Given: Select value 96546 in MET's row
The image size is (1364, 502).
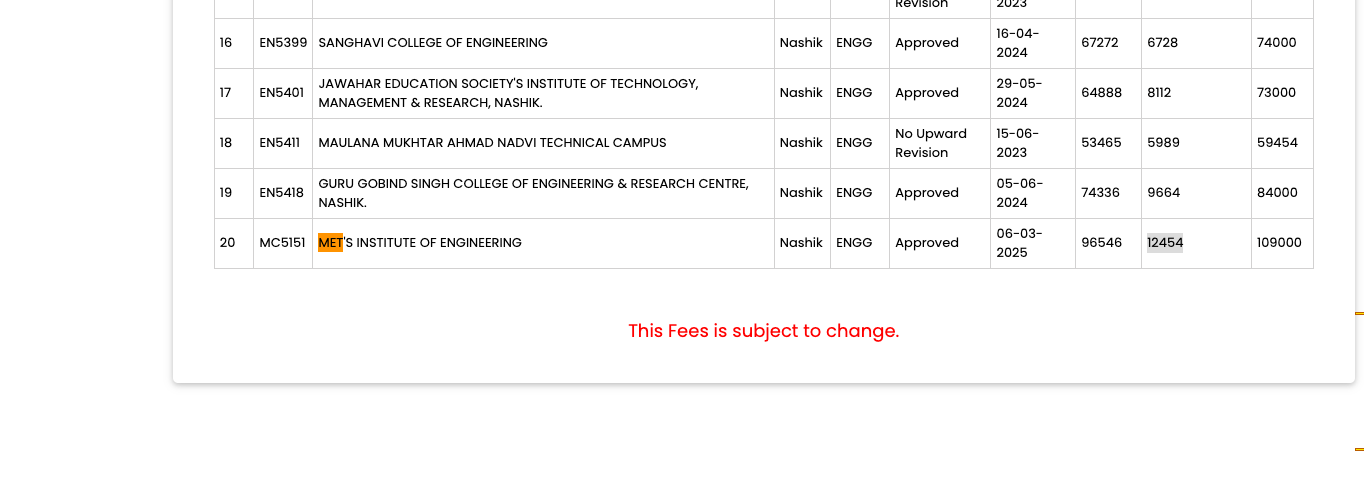Looking at the screenshot, I should tap(1101, 243).
